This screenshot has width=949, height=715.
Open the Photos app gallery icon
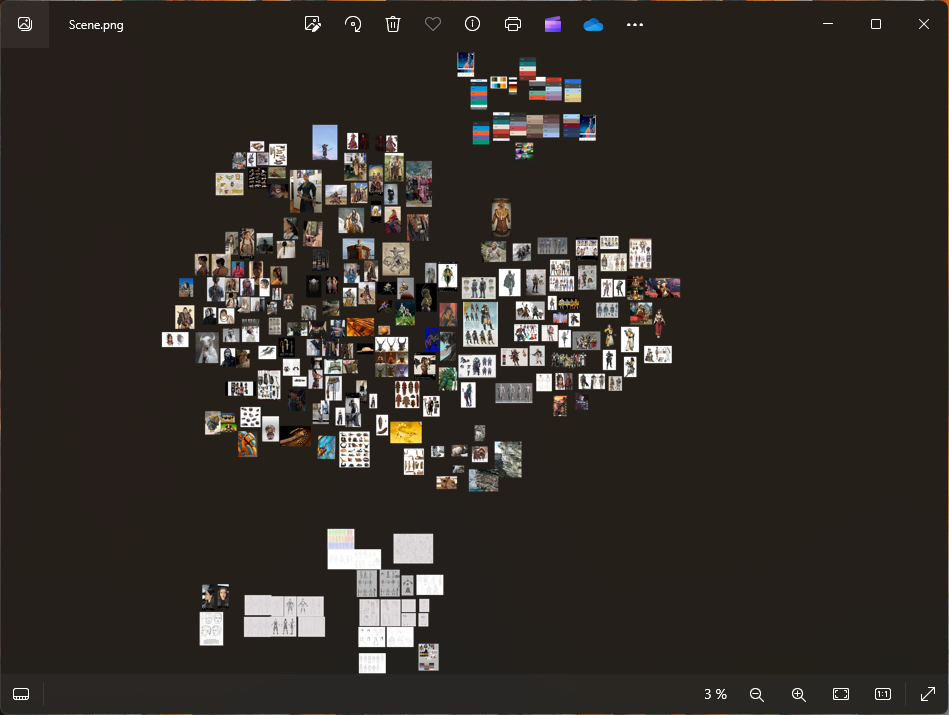(x=25, y=24)
